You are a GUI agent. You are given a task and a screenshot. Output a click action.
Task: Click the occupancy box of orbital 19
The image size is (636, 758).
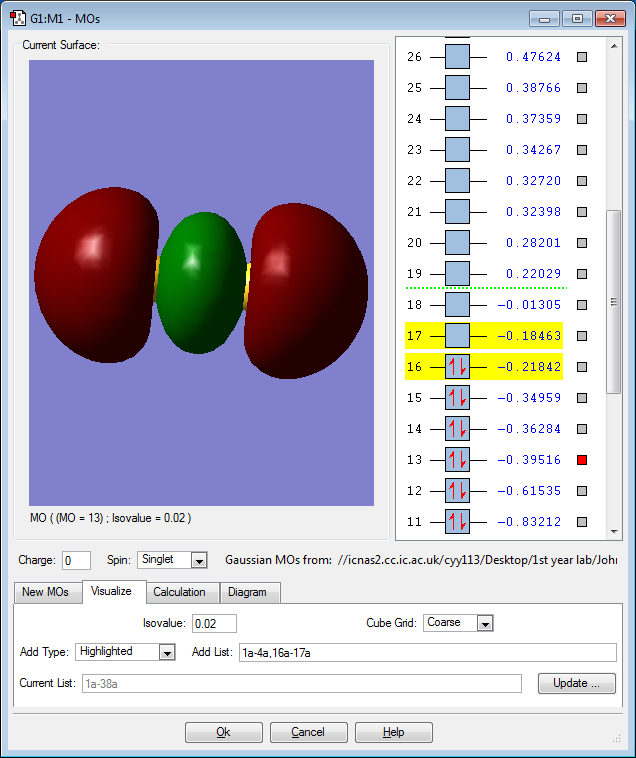click(x=457, y=274)
